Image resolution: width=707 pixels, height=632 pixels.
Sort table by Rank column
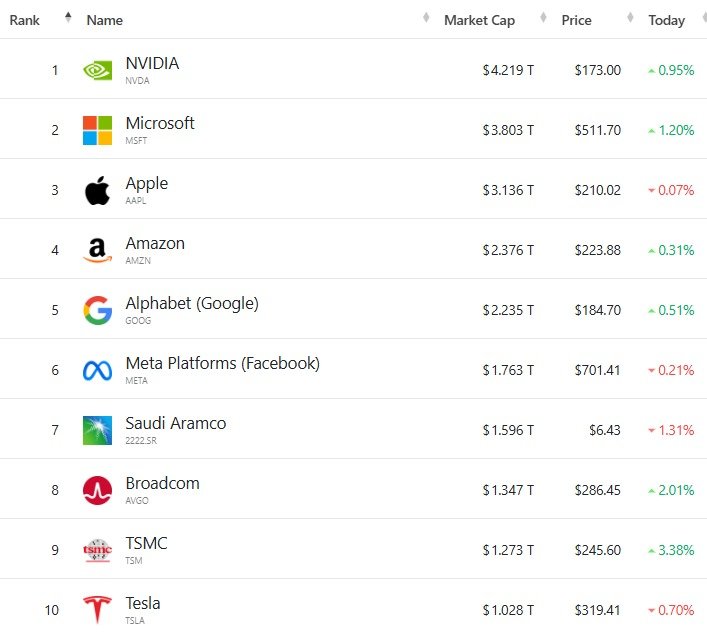point(25,20)
